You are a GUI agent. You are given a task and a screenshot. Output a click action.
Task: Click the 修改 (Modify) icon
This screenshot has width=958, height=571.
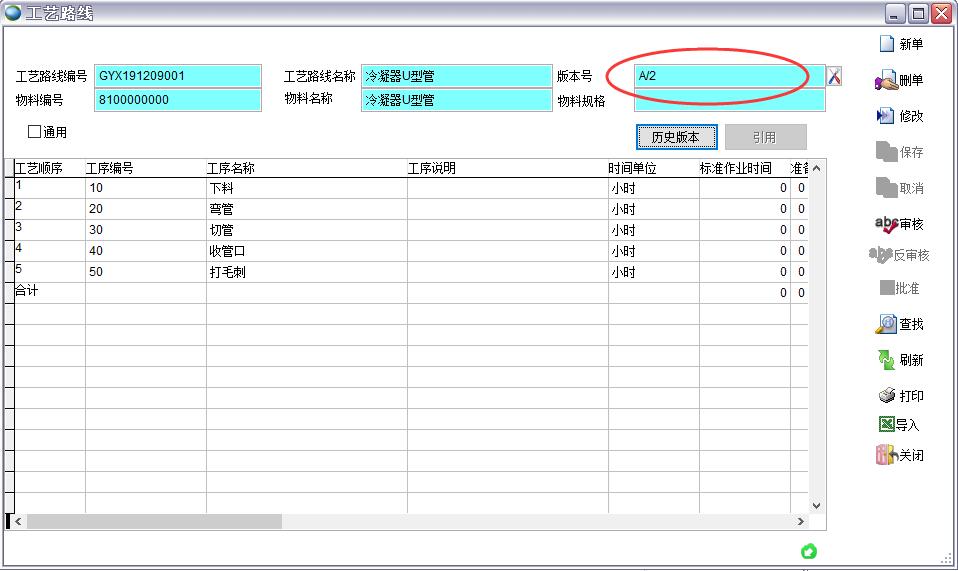[885, 116]
